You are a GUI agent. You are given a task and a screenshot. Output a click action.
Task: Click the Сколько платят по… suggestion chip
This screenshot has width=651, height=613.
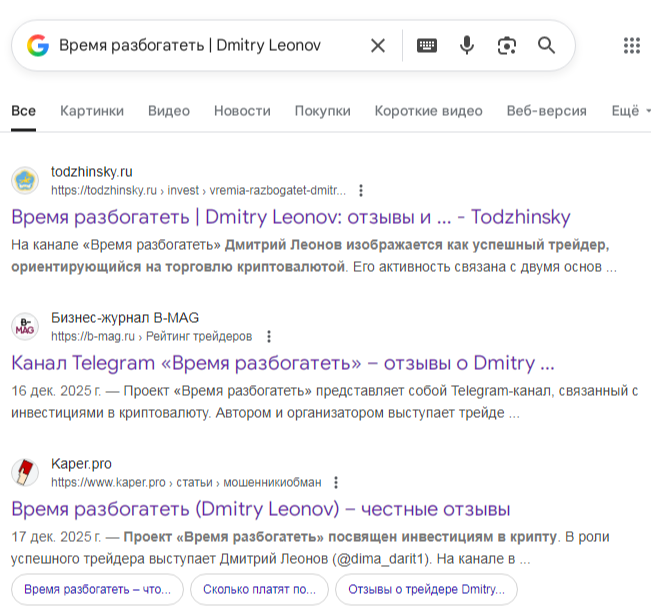click(x=259, y=589)
